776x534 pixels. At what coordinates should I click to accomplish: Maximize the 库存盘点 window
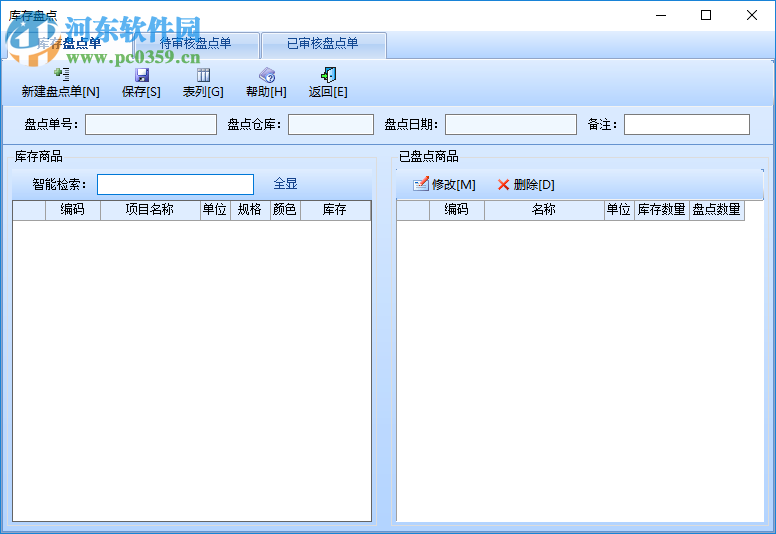706,15
